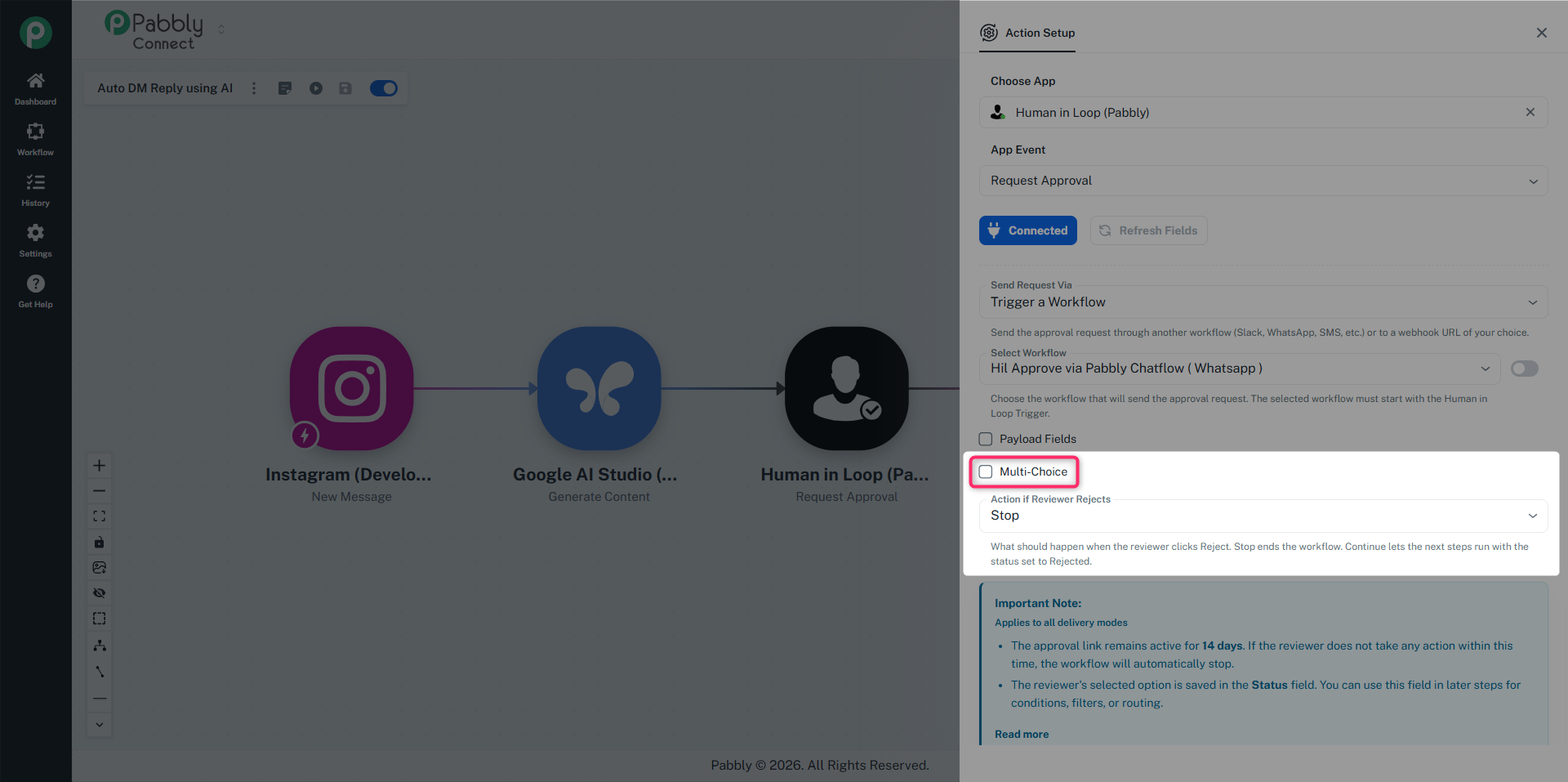Open the Action if Reviewer Rejects dropdown

(1263, 516)
